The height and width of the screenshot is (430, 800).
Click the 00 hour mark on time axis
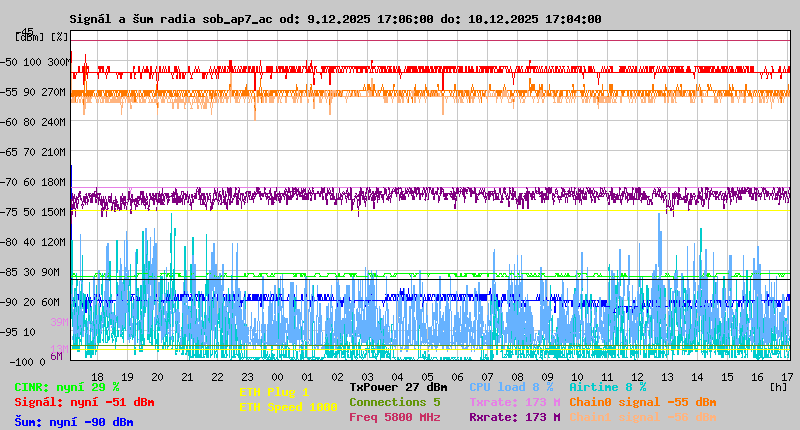(279, 377)
